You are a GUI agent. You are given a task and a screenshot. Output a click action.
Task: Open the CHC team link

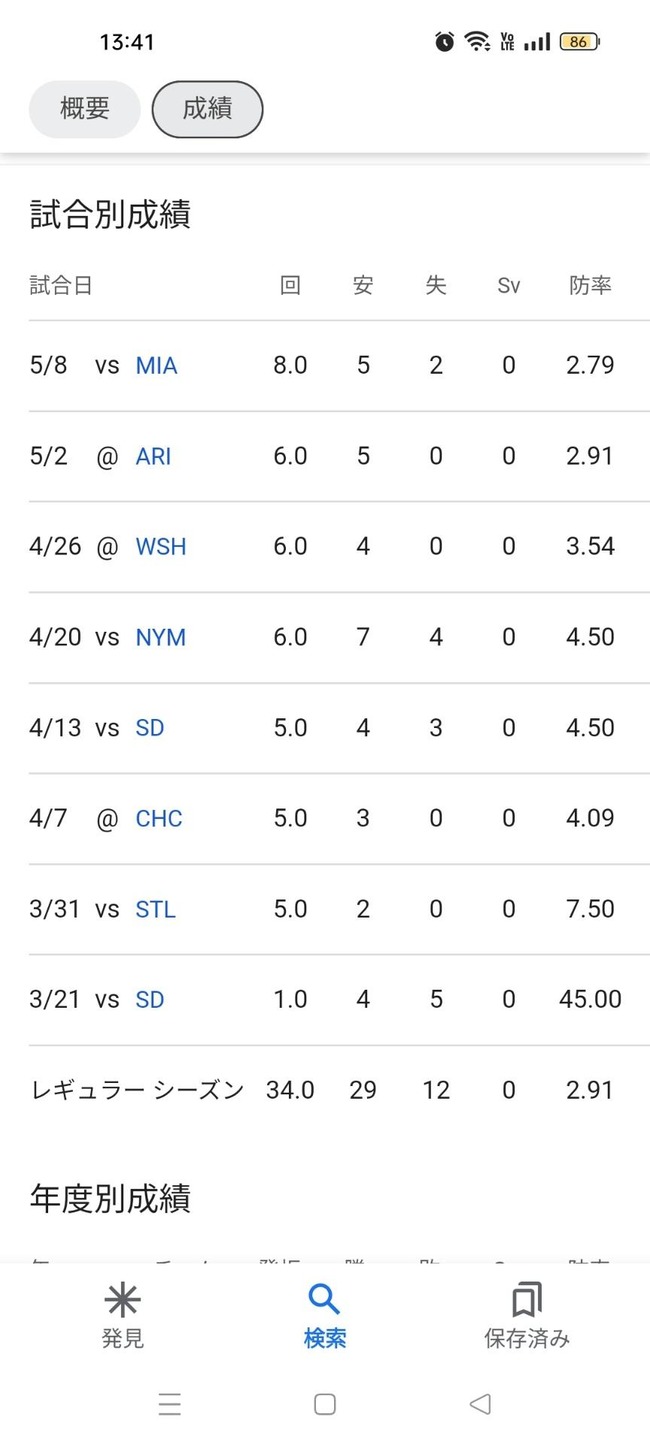(159, 819)
